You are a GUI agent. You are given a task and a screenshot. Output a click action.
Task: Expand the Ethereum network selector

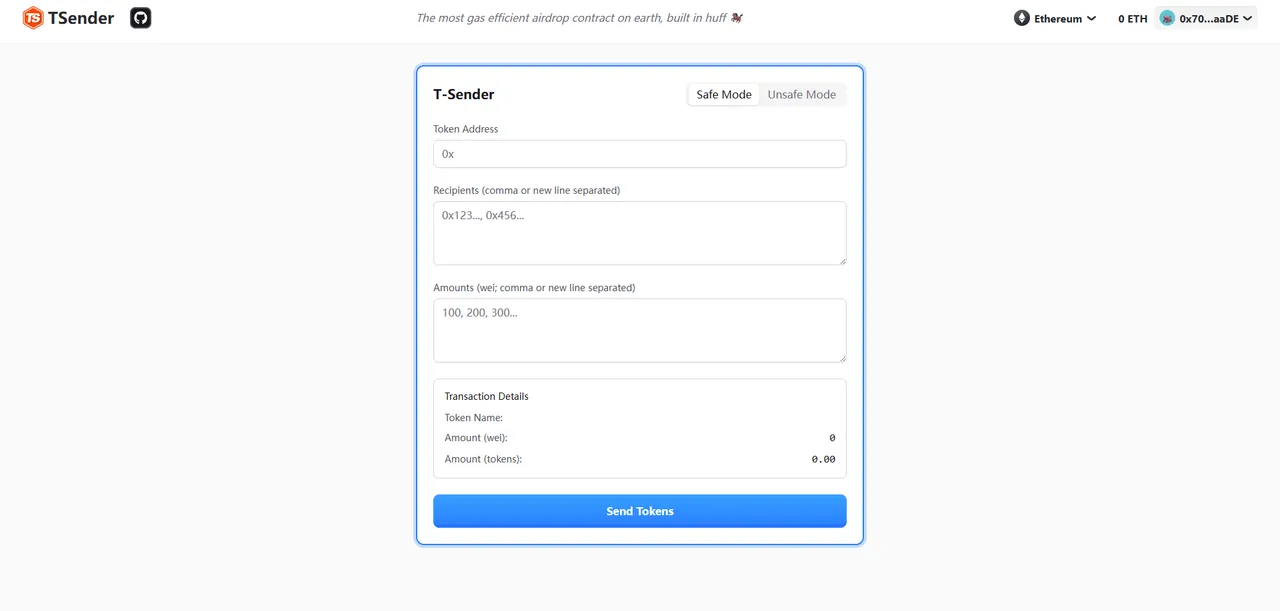[1055, 17]
